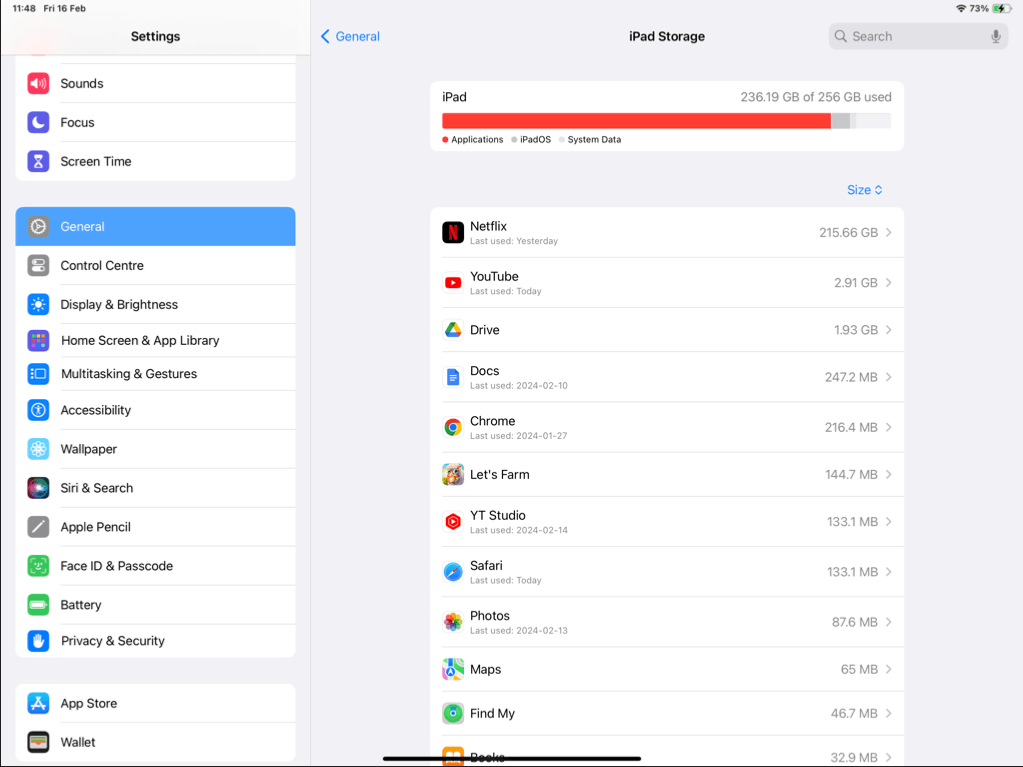Tap the 65 MB Maps size value

tap(859, 669)
